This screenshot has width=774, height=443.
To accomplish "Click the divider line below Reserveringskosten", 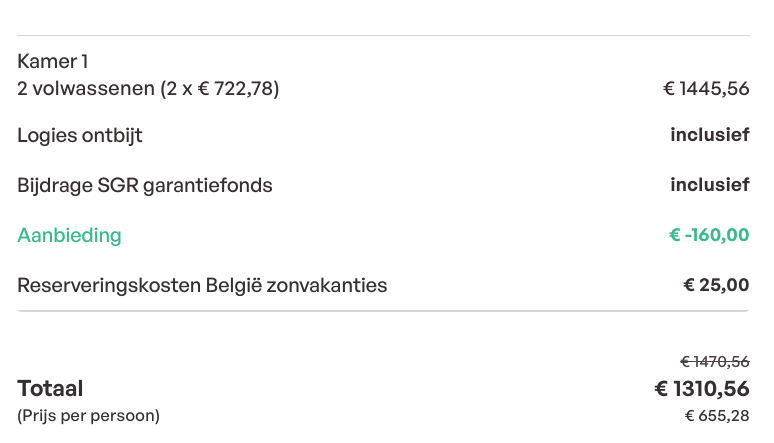I will pyautogui.click(x=384, y=311).
